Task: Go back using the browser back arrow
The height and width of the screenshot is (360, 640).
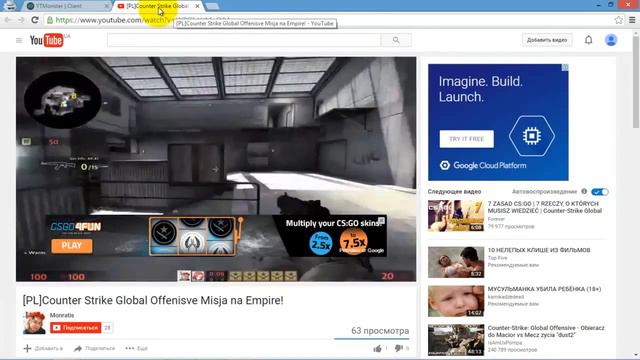Action: (x=8, y=20)
